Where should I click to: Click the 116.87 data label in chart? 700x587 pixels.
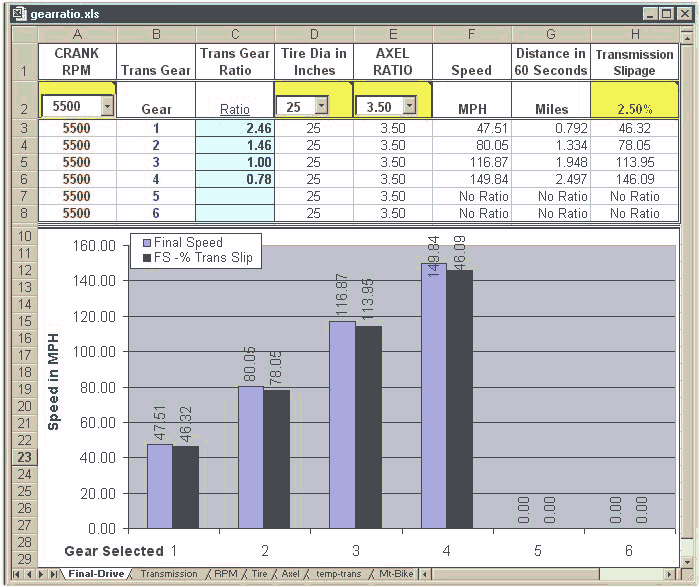(x=342, y=295)
